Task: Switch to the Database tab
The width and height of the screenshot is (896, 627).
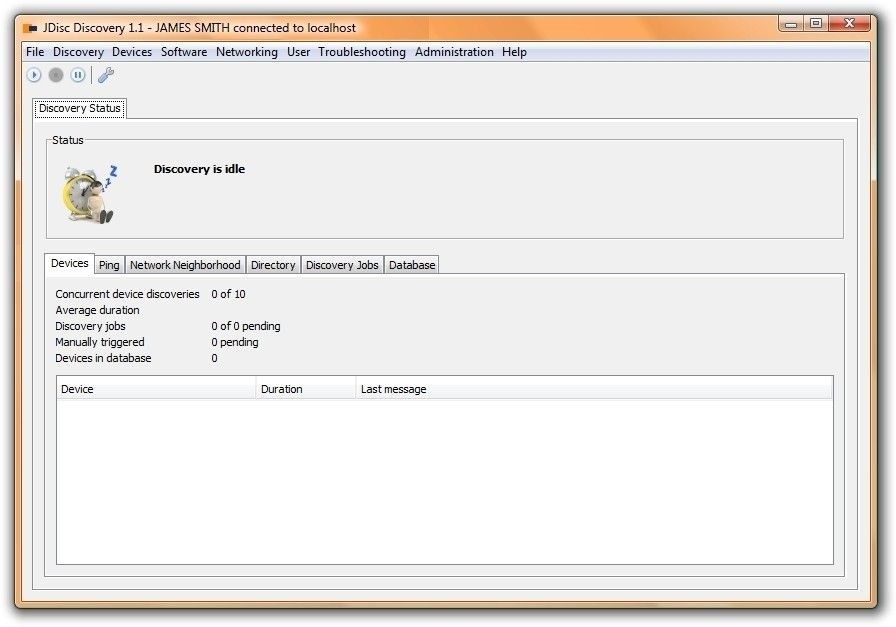Action: tap(411, 264)
